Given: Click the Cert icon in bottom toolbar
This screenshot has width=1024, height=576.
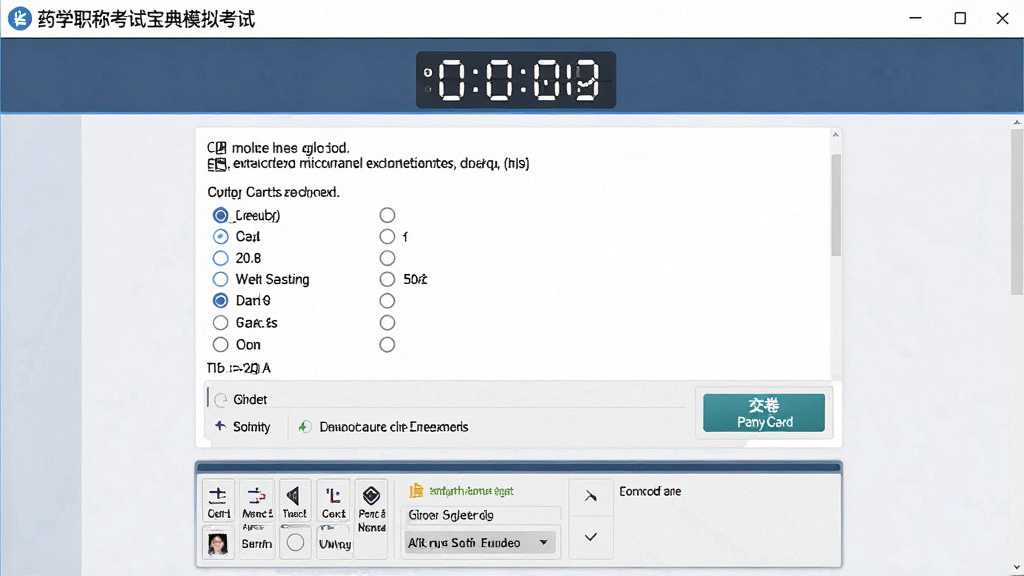Looking at the screenshot, I should tap(218, 502).
